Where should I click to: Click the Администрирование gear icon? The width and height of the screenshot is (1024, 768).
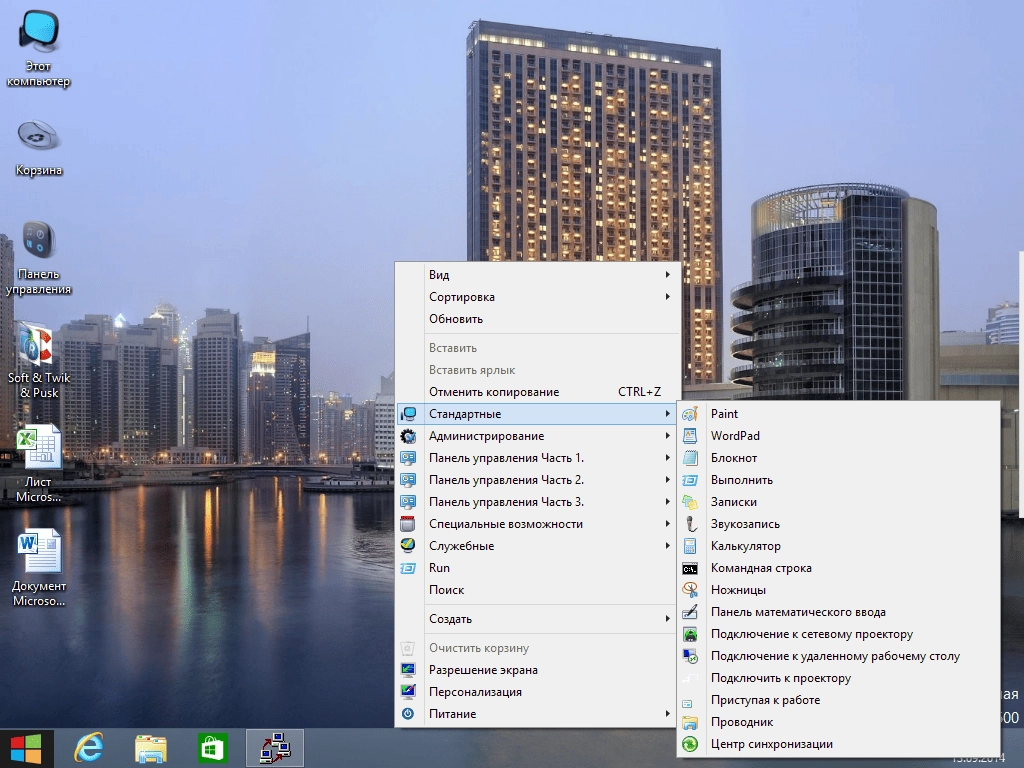pyautogui.click(x=408, y=436)
